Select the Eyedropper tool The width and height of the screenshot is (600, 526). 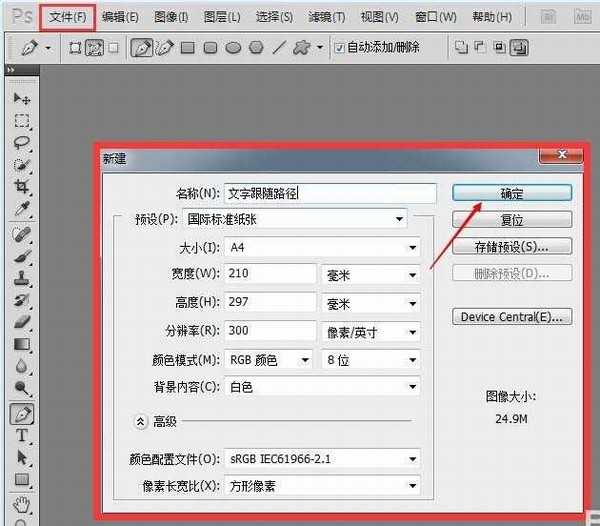(21, 209)
